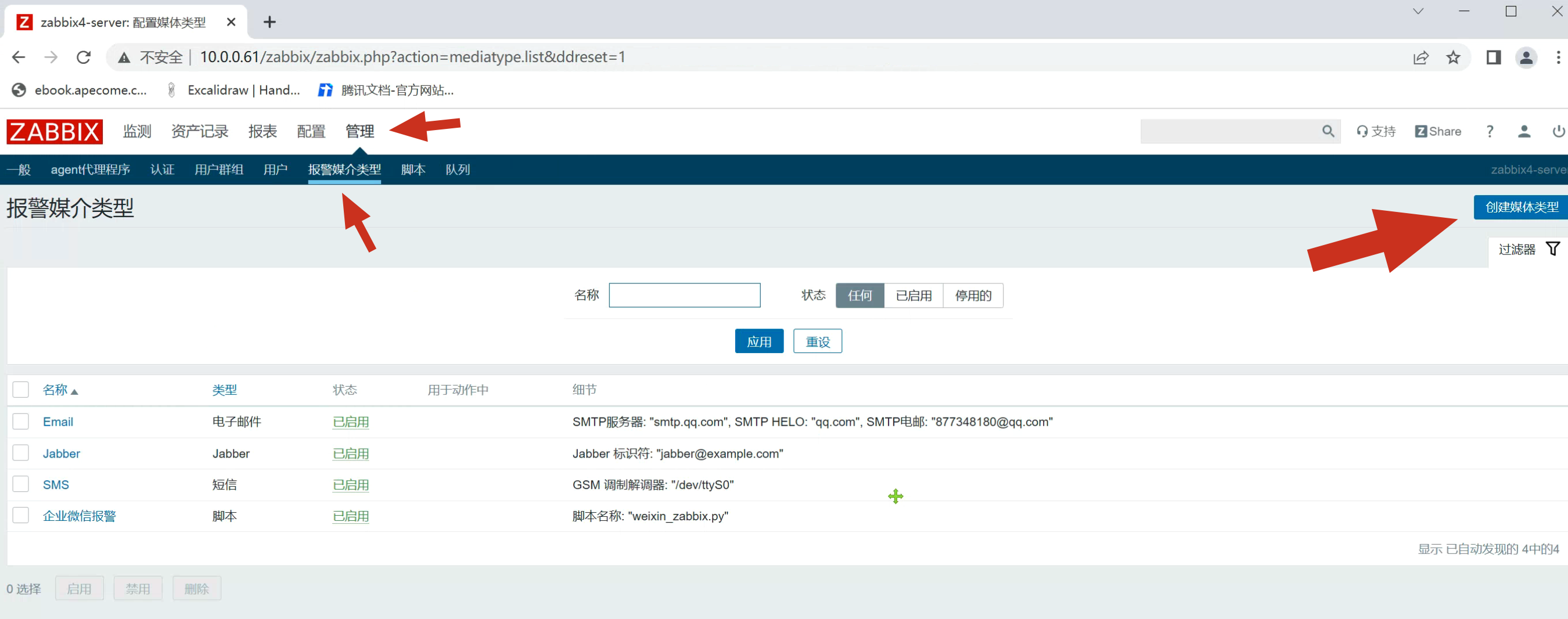Image resolution: width=1568 pixels, height=619 pixels.
Task: Collapse the 过滤器 filter panel
Action: point(1528,249)
